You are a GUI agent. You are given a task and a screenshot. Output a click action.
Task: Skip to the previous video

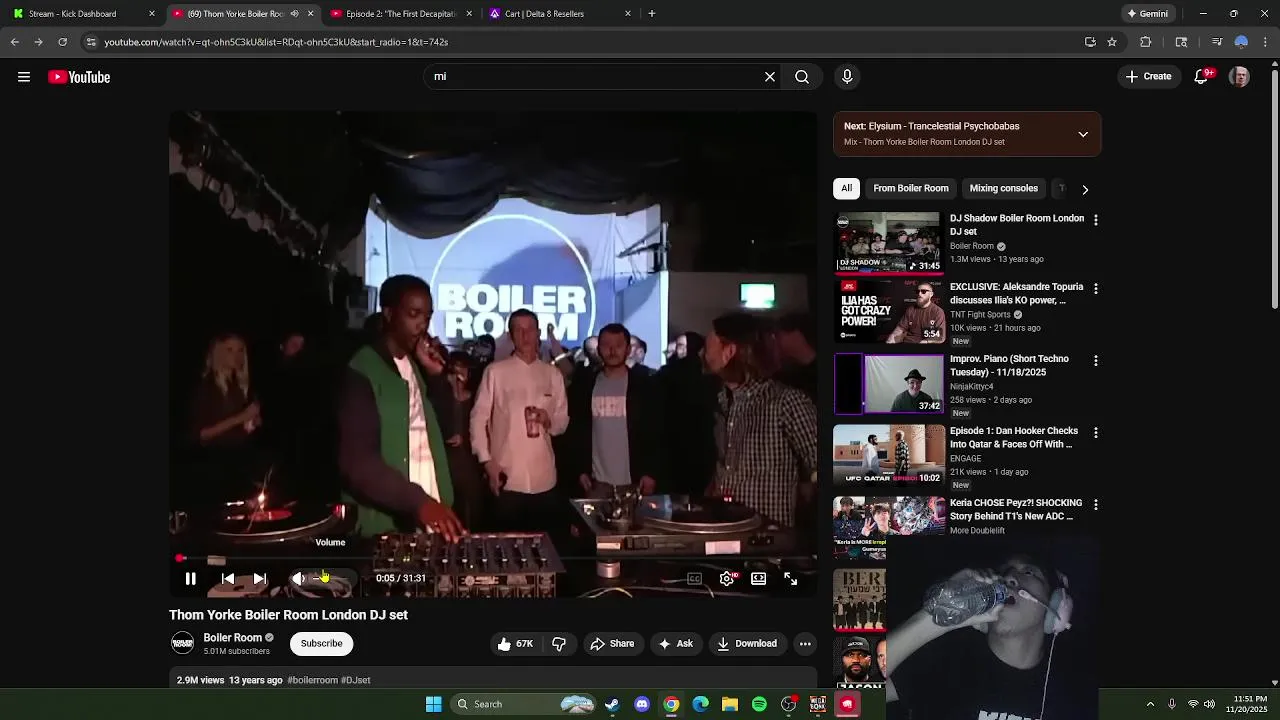(x=228, y=578)
